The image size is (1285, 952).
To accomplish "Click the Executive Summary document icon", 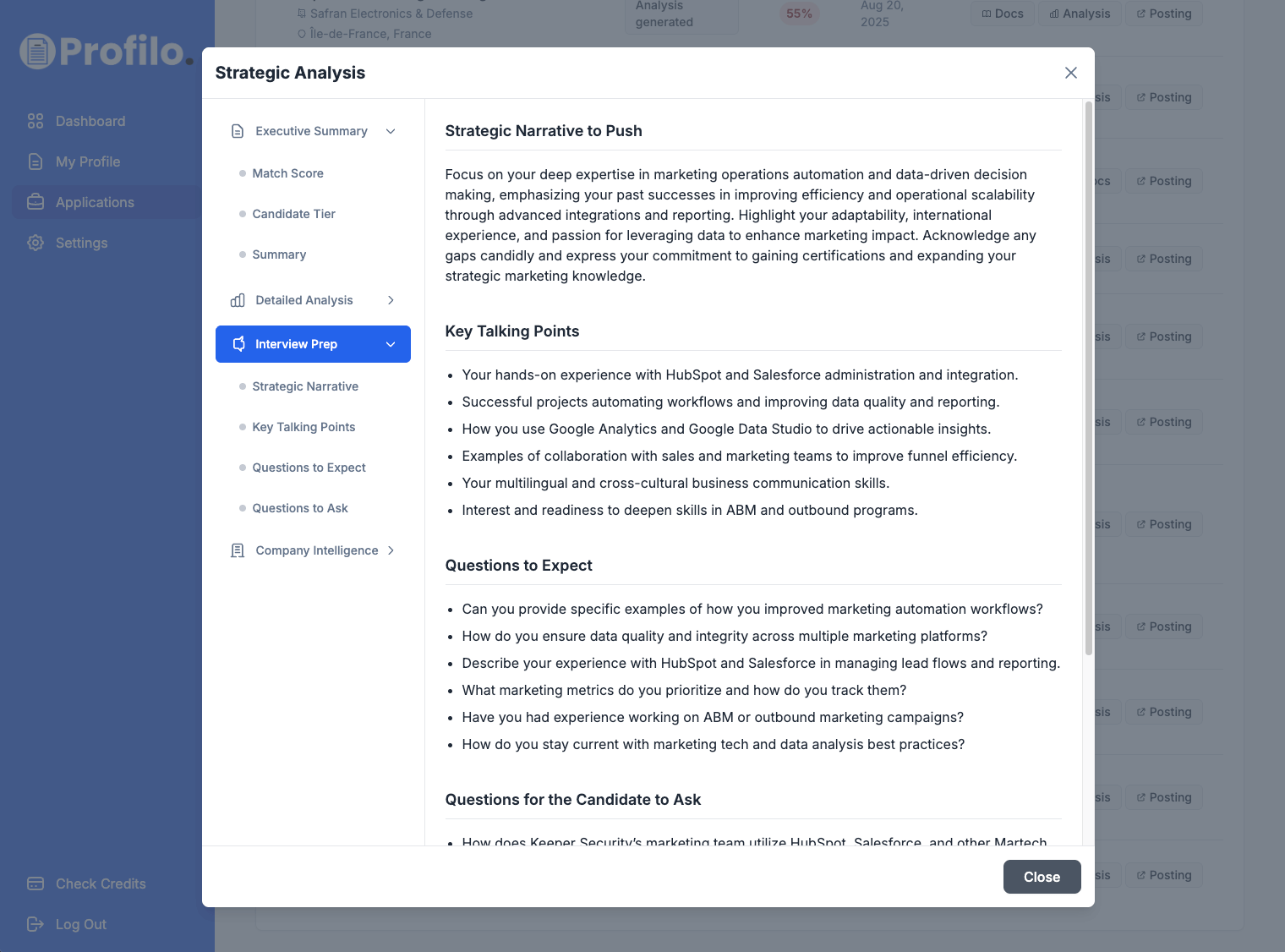I will [x=238, y=131].
